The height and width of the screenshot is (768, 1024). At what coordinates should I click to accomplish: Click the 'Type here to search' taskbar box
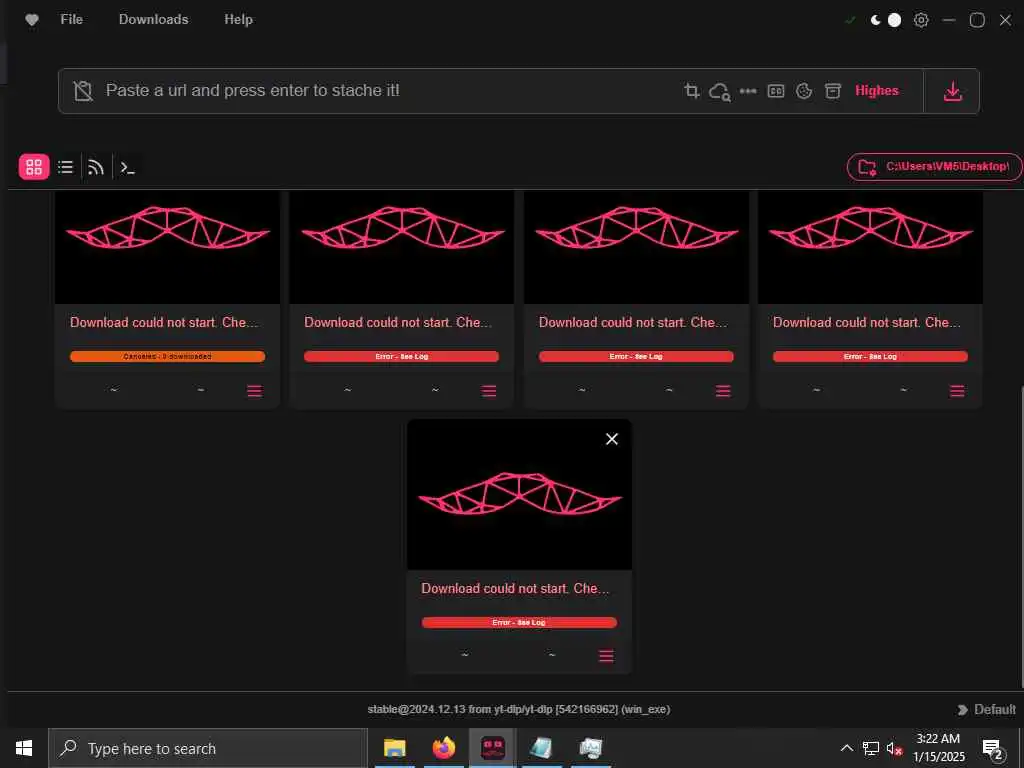(208, 748)
